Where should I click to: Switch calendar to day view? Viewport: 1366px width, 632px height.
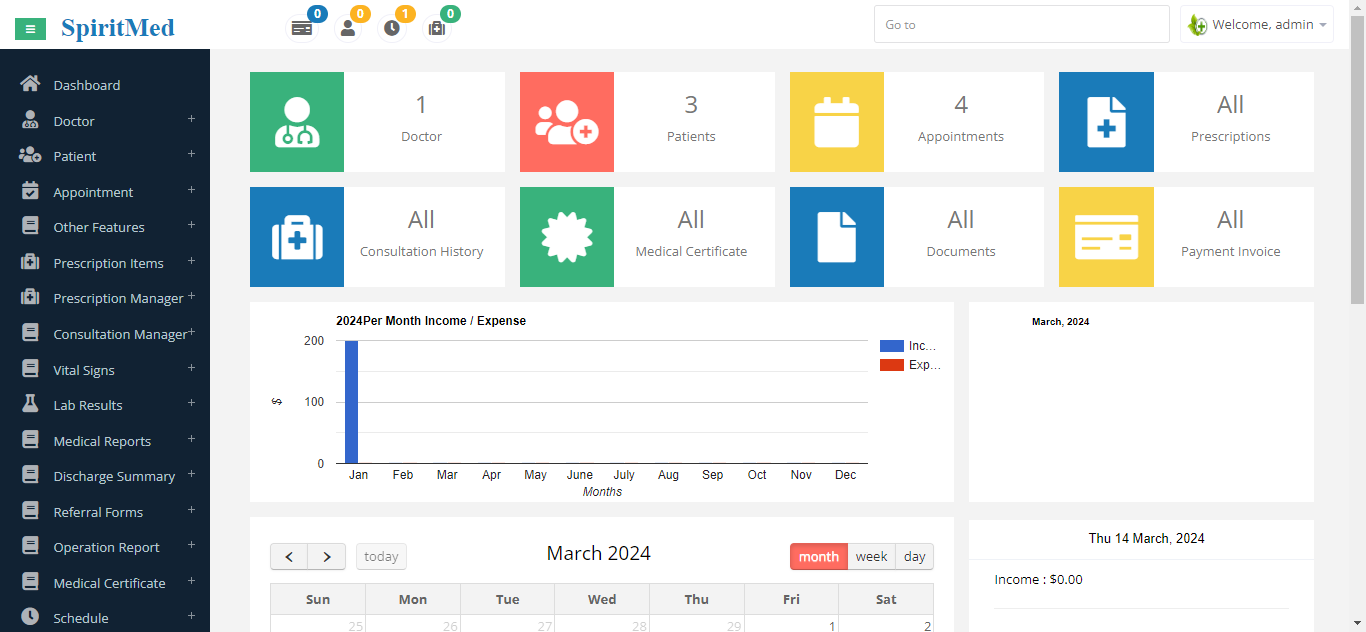(x=915, y=557)
